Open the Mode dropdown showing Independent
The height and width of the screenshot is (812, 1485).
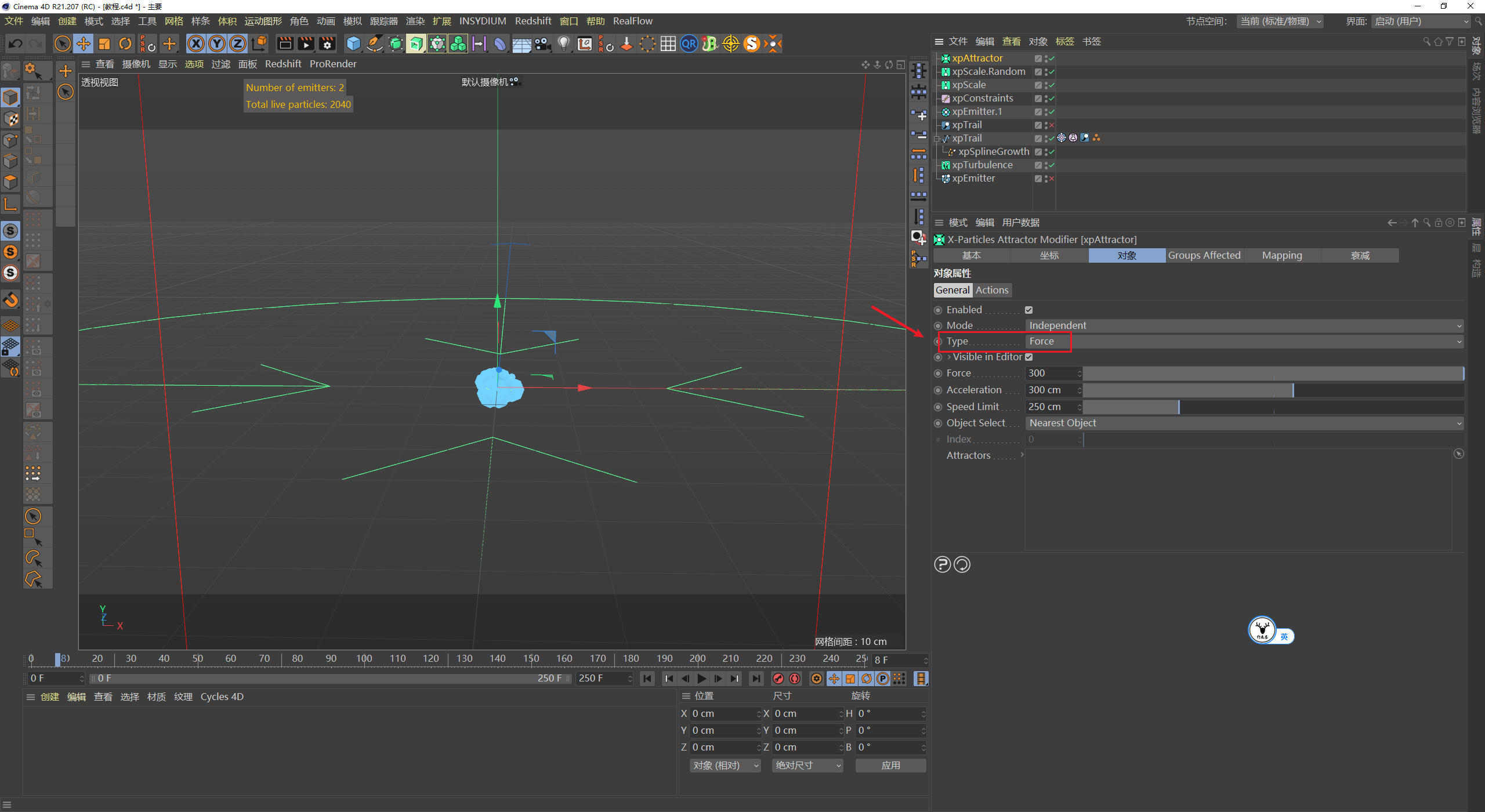1244,326
